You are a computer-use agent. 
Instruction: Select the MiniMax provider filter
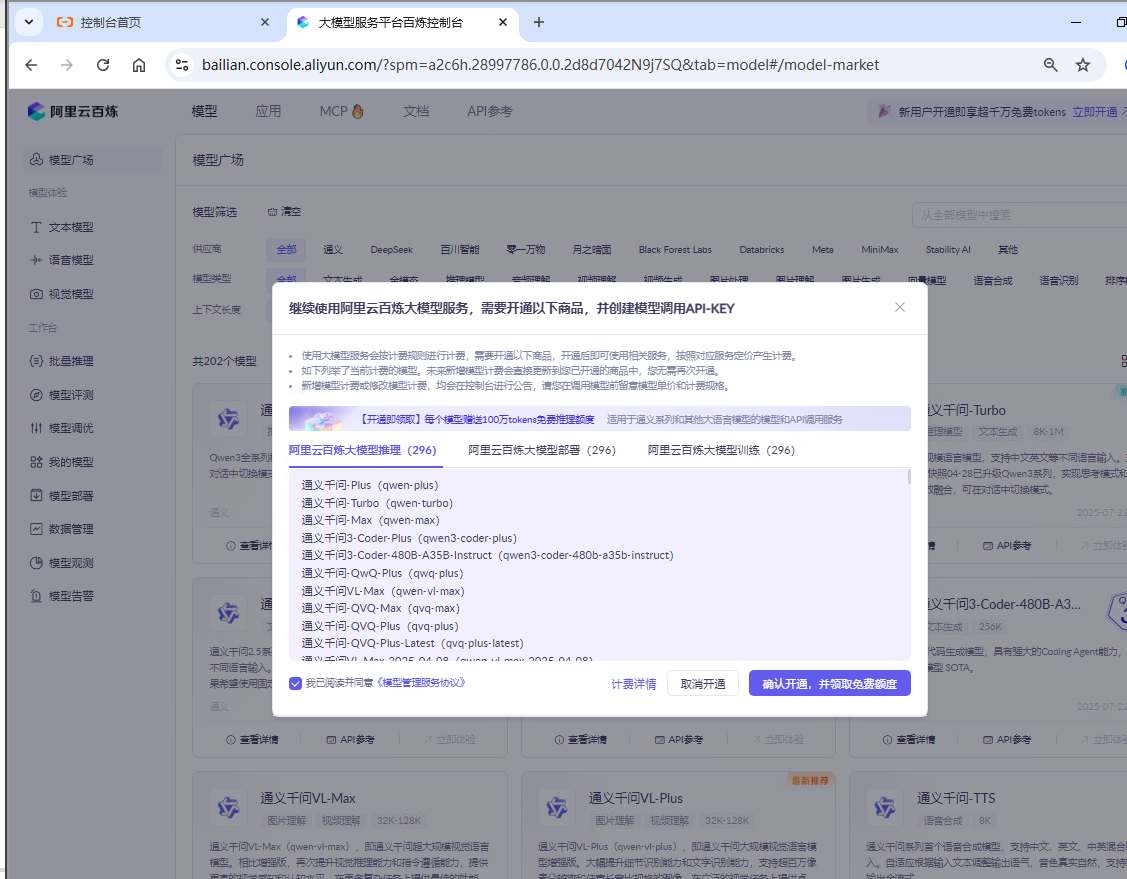tap(880, 249)
